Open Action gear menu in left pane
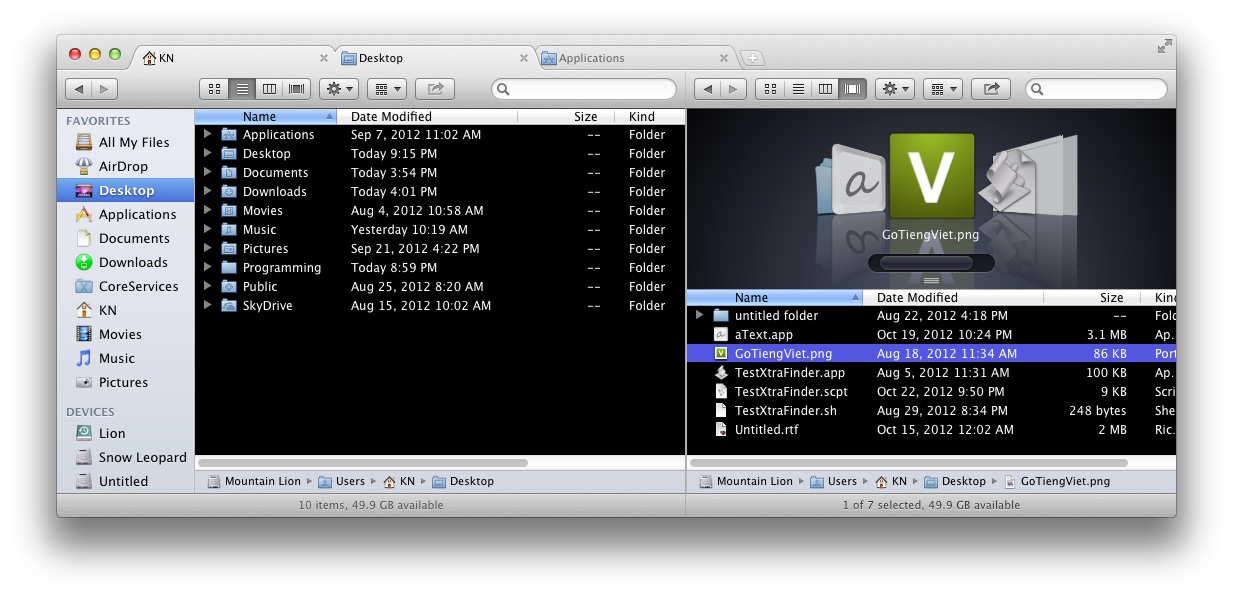Image resolution: width=1233 pixels, height=596 pixels. [339, 89]
